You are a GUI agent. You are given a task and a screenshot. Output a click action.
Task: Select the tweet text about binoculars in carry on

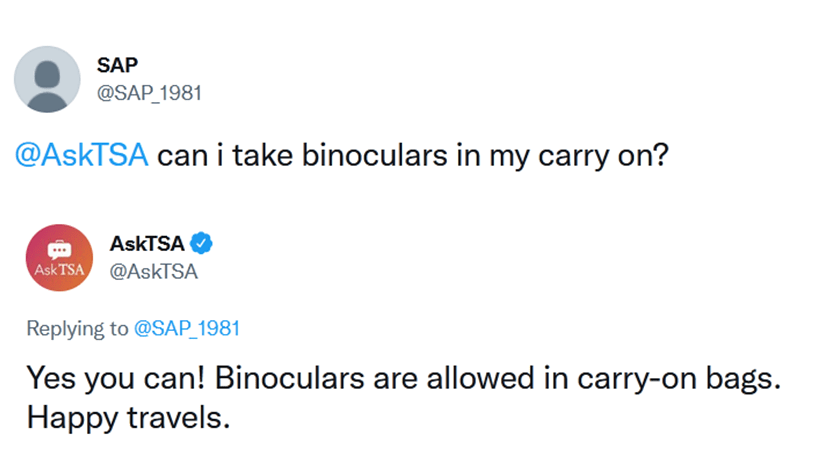coord(341,155)
